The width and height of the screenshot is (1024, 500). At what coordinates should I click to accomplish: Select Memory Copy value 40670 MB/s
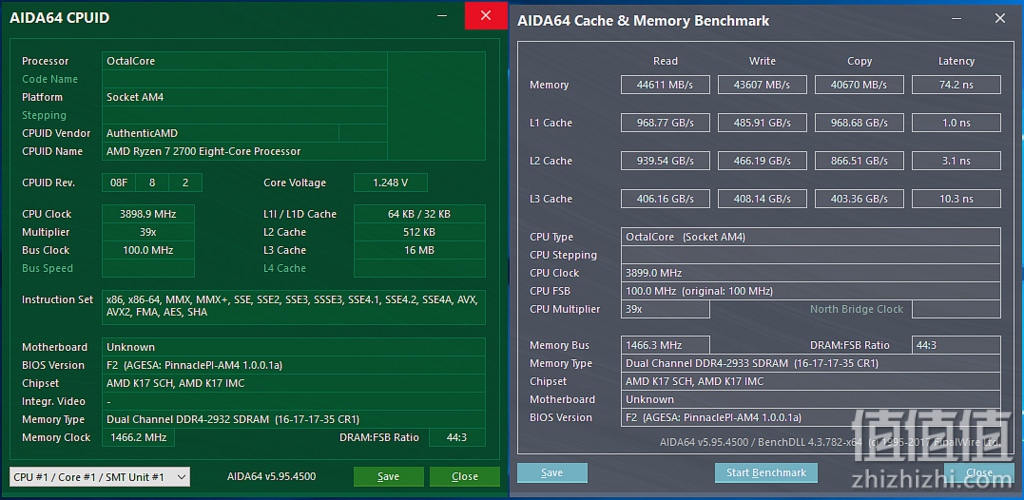point(859,85)
